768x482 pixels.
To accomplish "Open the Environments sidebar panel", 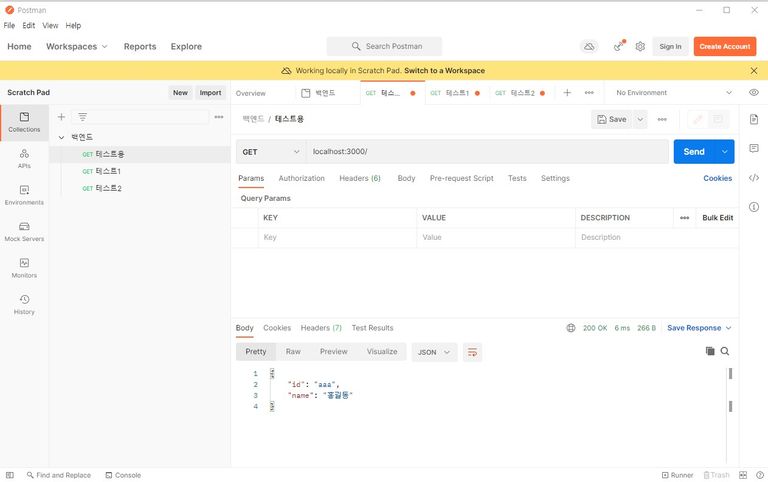I will (24, 195).
